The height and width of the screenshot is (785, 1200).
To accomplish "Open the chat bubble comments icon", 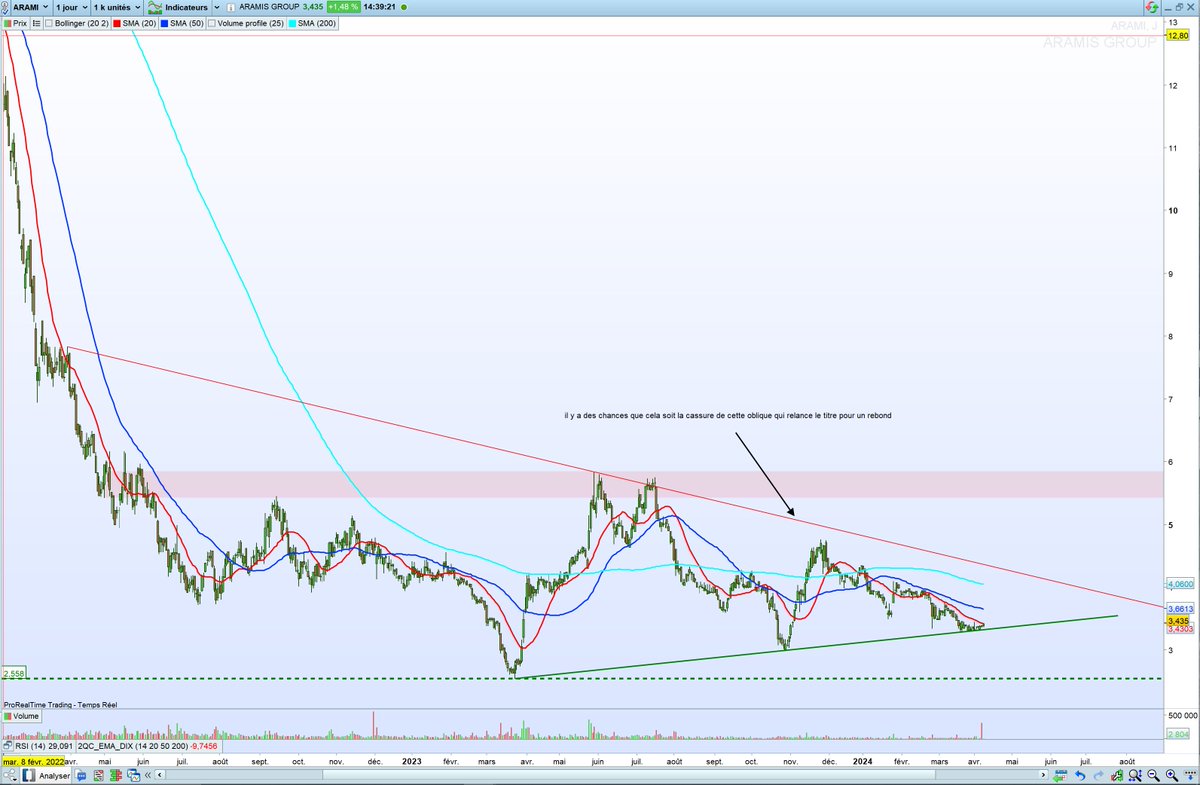I will click(x=81, y=775).
